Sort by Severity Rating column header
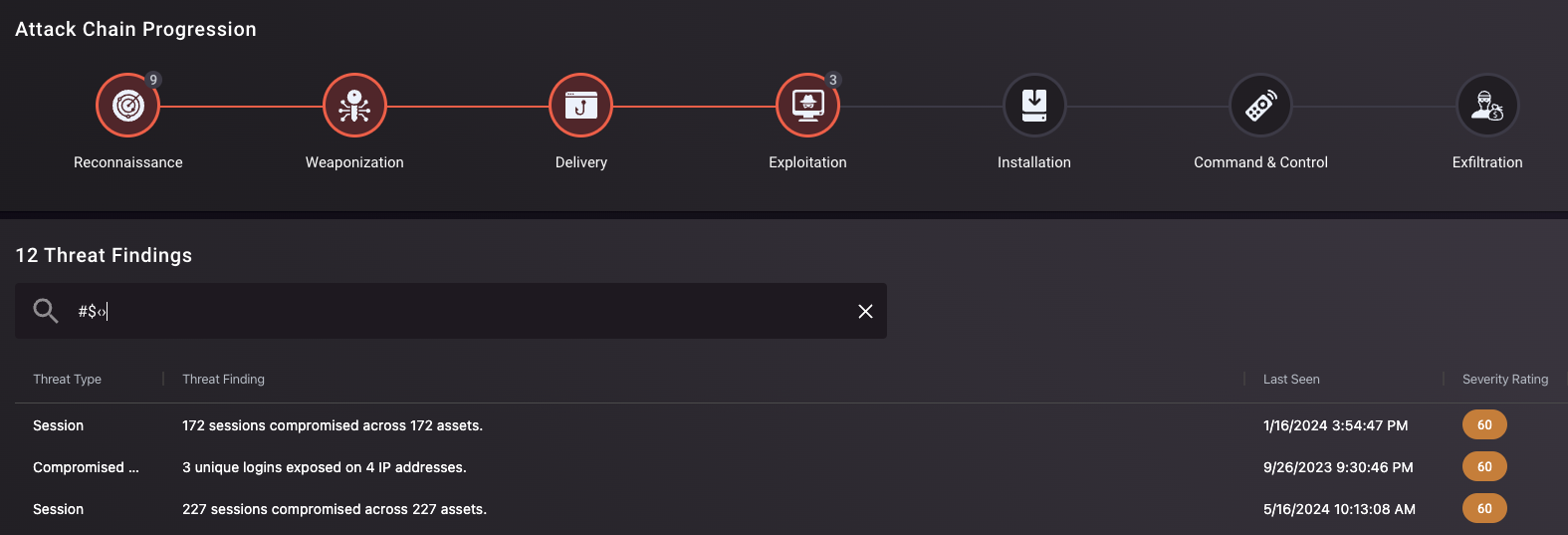 [1505, 380]
